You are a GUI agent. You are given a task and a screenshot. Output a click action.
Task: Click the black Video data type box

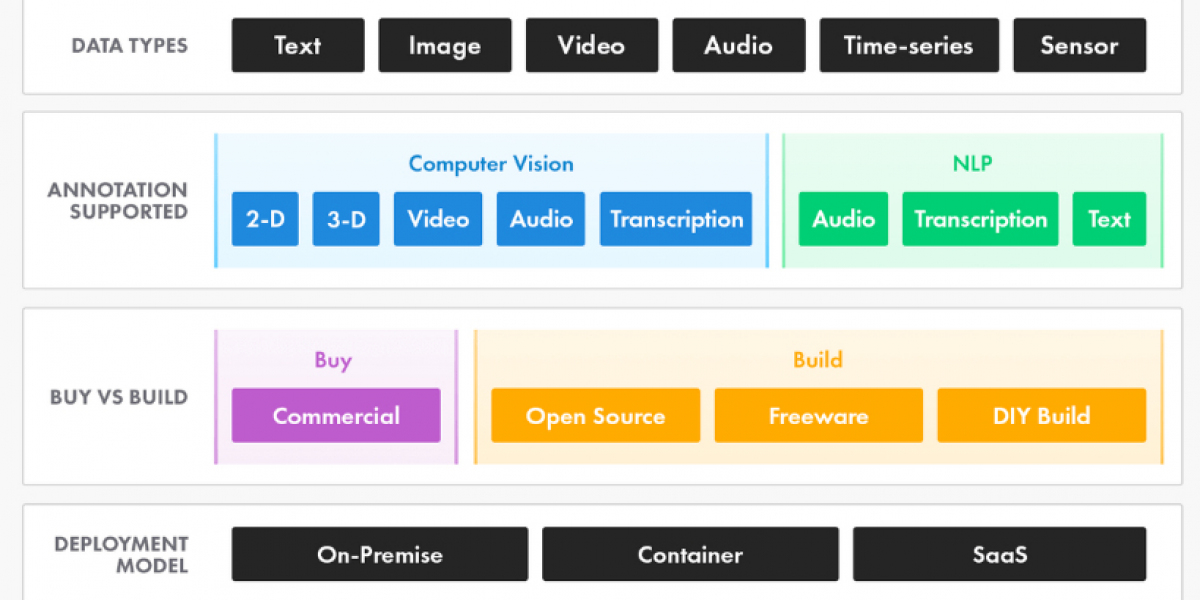pyautogui.click(x=591, y=45)
